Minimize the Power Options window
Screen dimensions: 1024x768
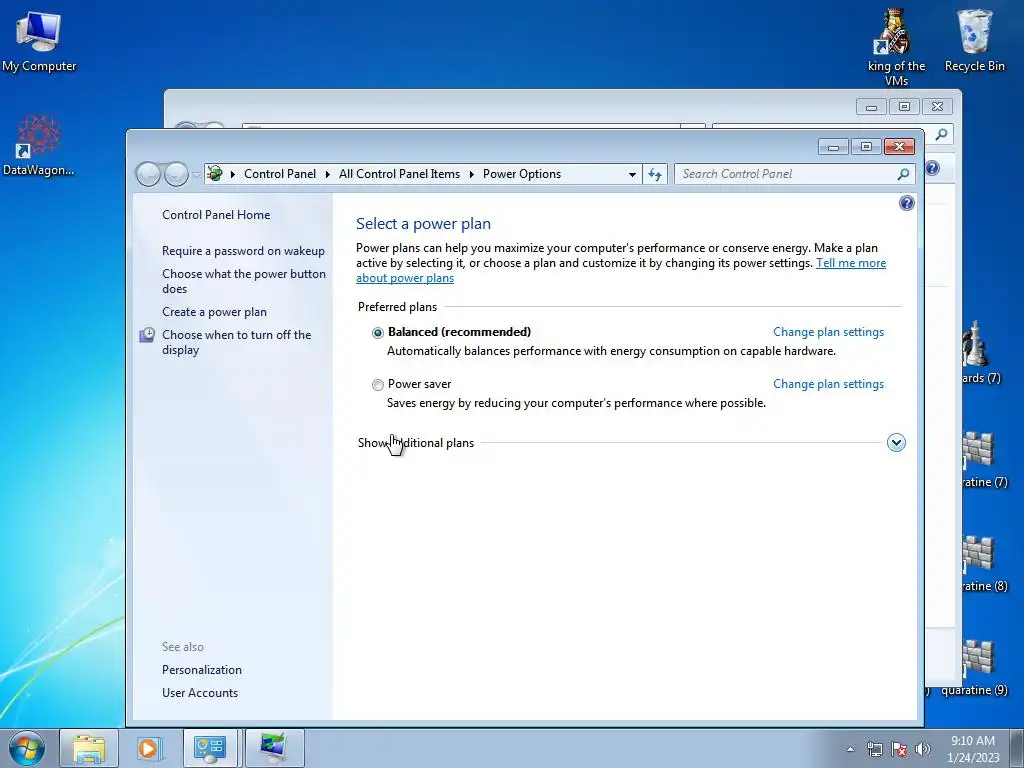pyautogui.click(x=833, y=147)
